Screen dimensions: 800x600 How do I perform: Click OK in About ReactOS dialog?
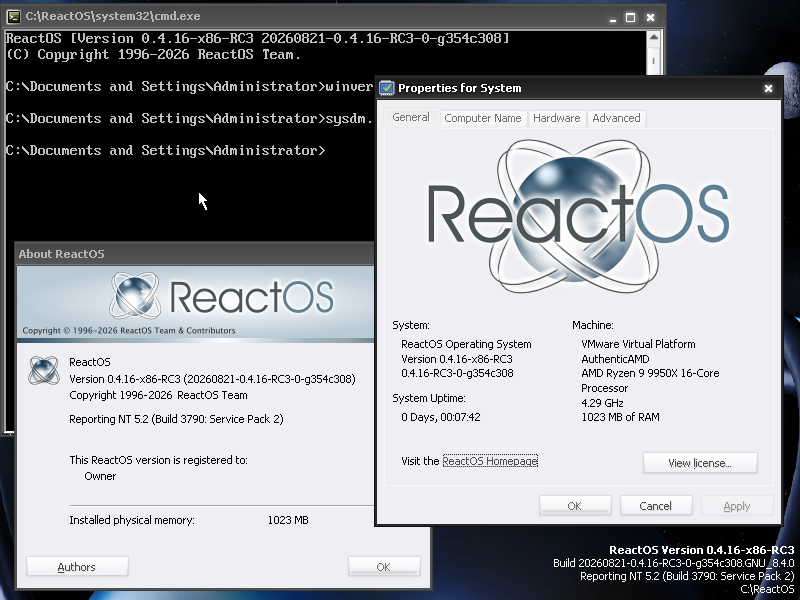pos(384,567)
